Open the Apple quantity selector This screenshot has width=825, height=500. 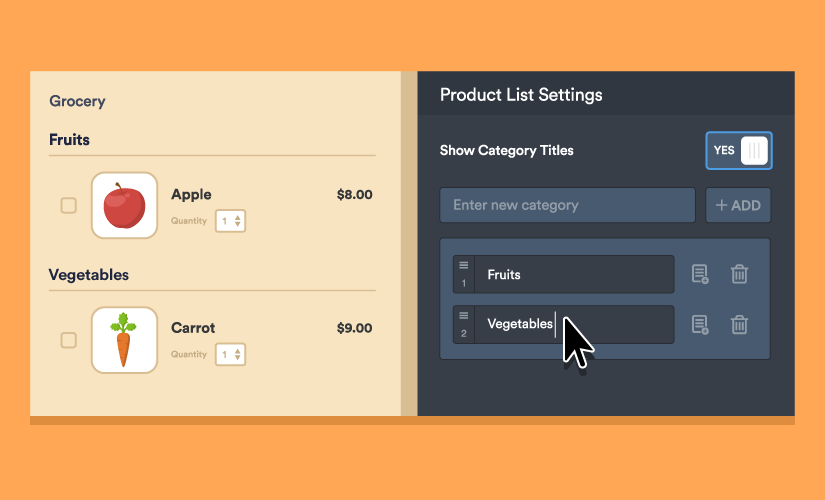[x=231, y=221]
